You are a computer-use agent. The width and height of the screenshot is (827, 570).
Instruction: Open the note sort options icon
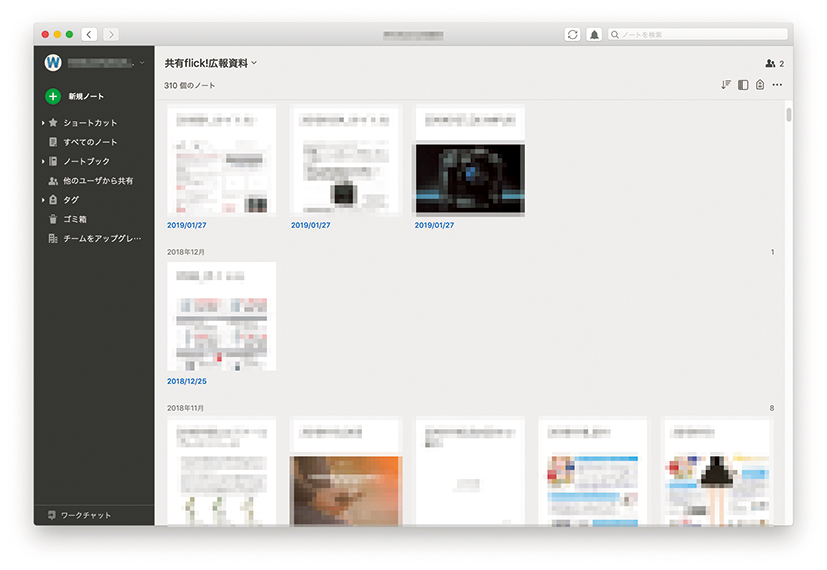(726, 85)
